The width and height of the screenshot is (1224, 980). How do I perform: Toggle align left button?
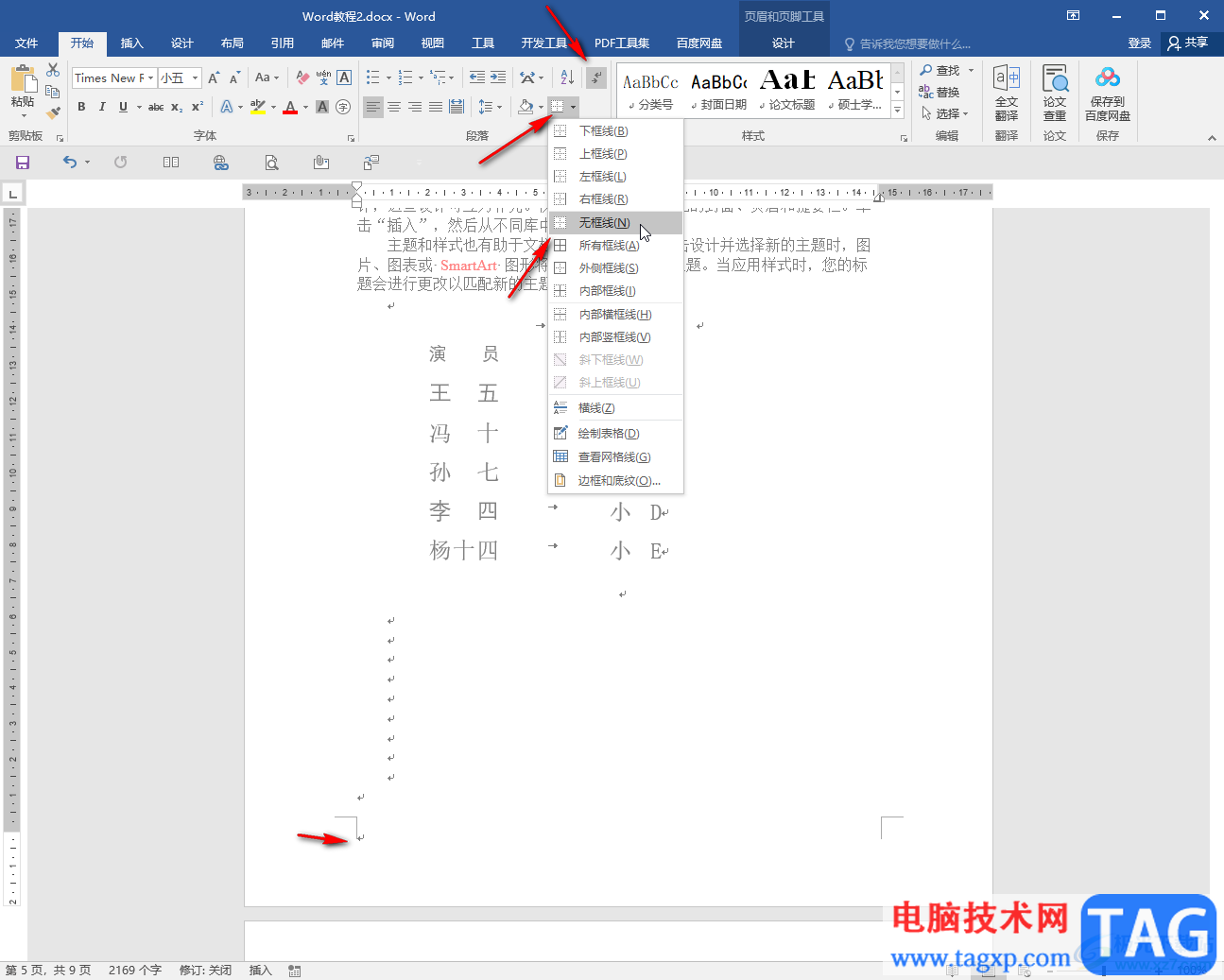[x=373, y=107]
